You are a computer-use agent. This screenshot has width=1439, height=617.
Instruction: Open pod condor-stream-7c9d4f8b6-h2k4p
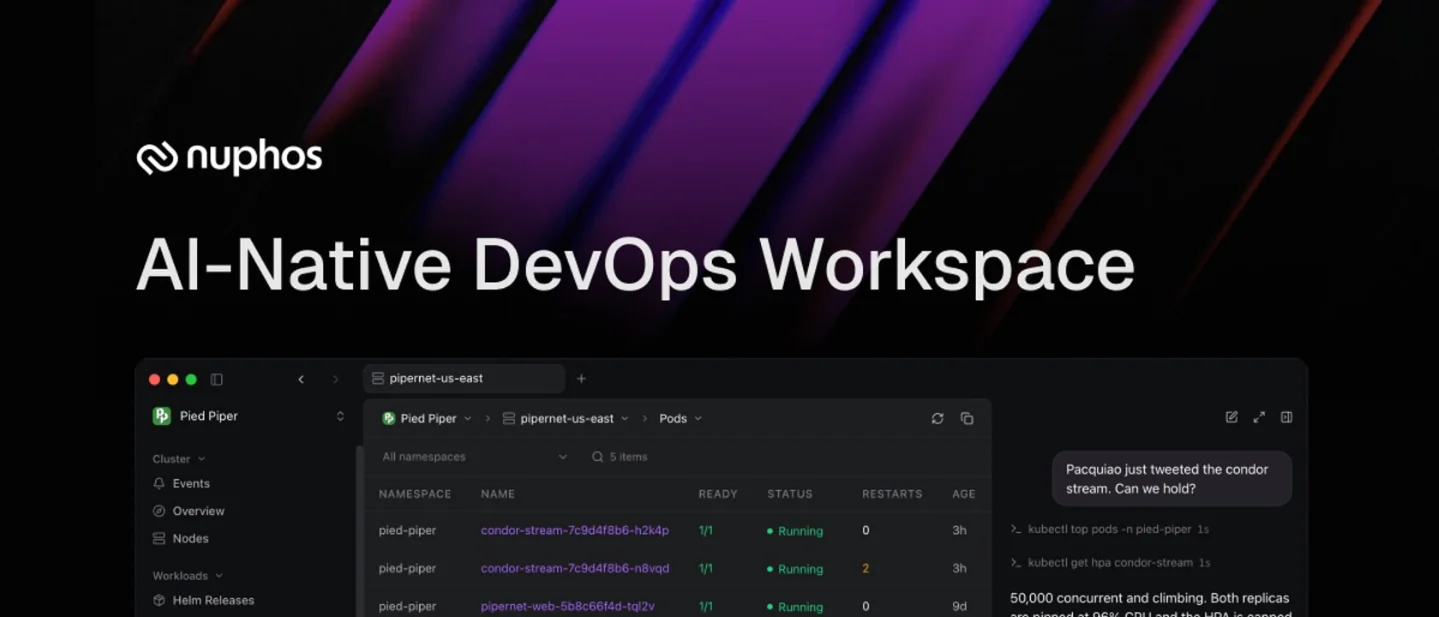[x=575, y=531]
